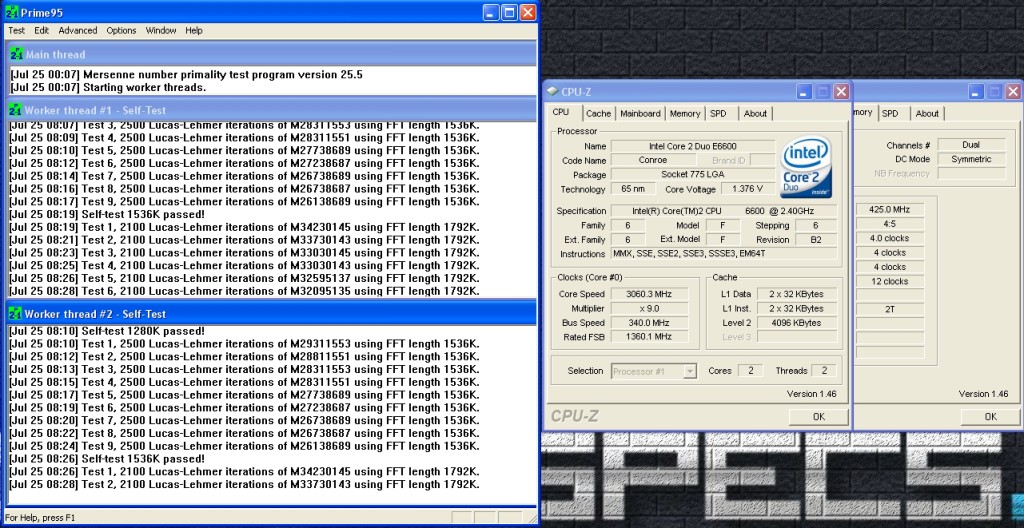The width and height of the screenshot is (1024, 528).
Task: Click the Prime95 title bar icon
Action: [x=11, y=12]
